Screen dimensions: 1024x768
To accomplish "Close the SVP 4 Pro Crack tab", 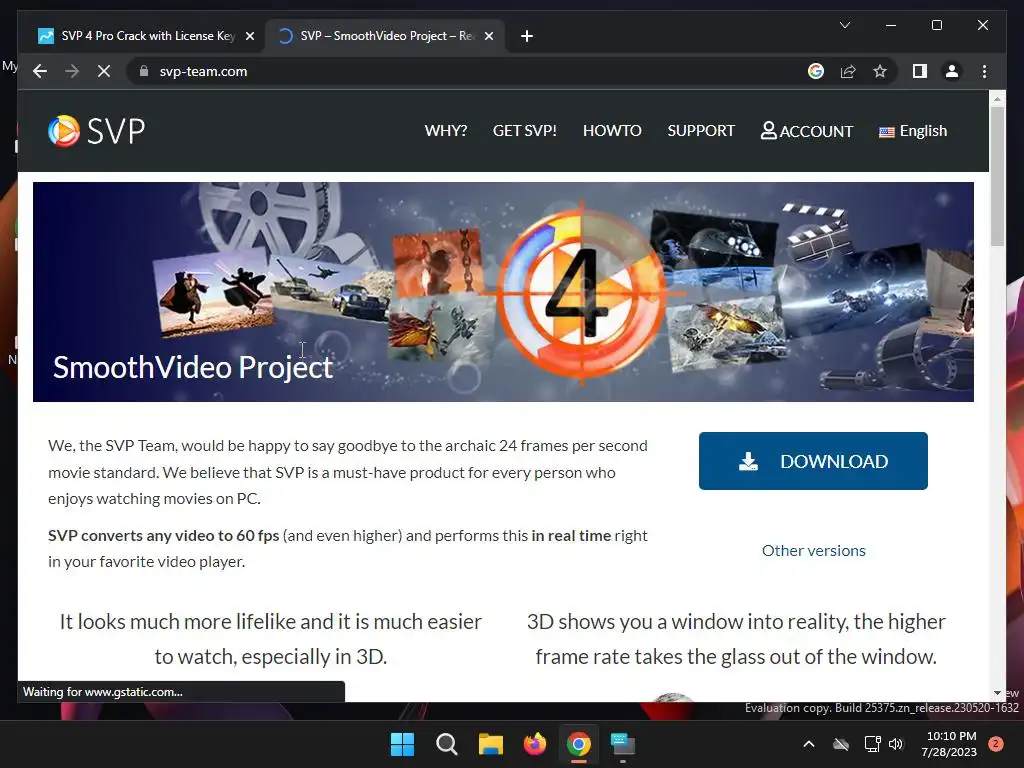I will 249,36.
